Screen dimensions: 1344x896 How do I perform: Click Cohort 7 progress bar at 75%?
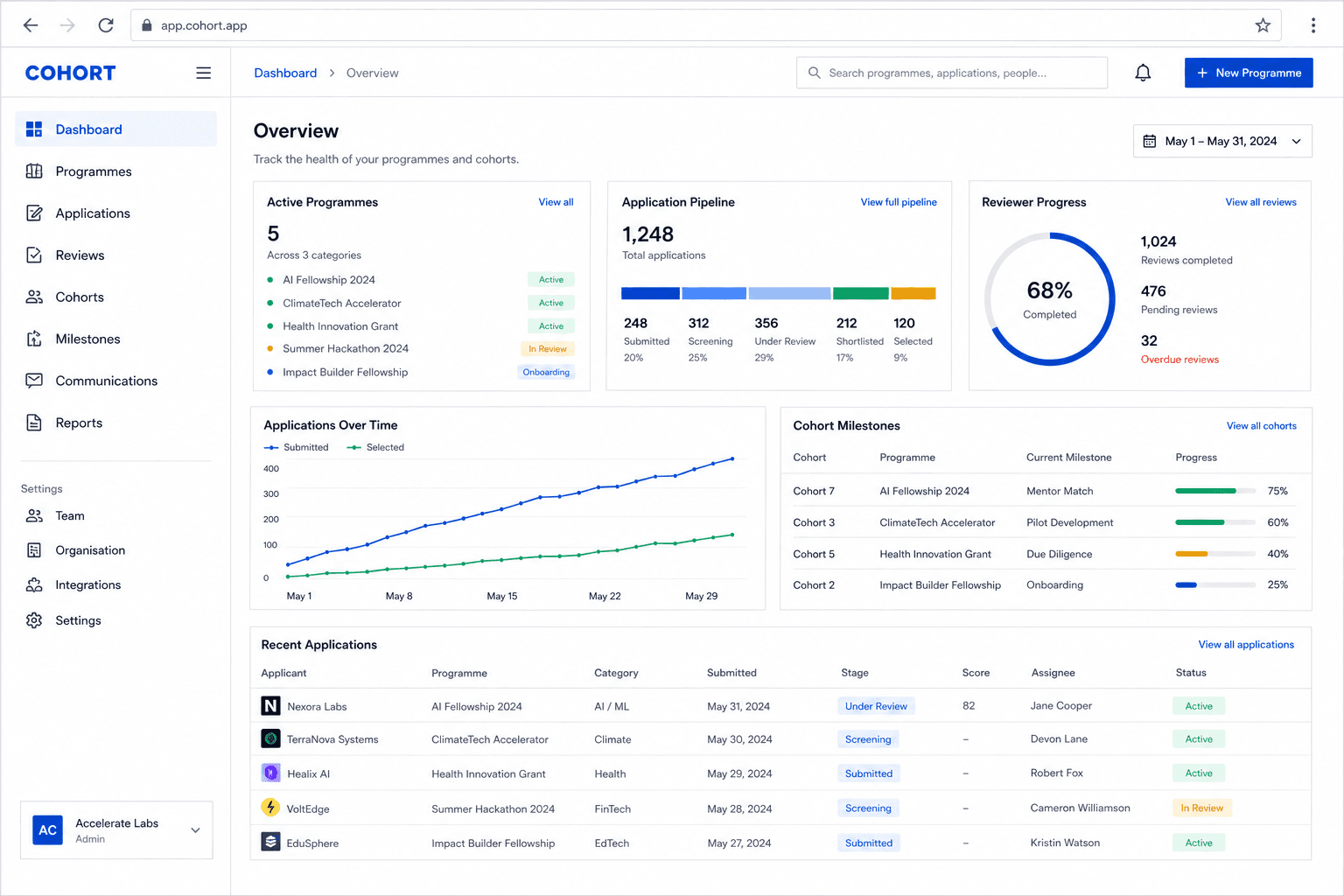pyautogui.click(x=1215, y=491)
